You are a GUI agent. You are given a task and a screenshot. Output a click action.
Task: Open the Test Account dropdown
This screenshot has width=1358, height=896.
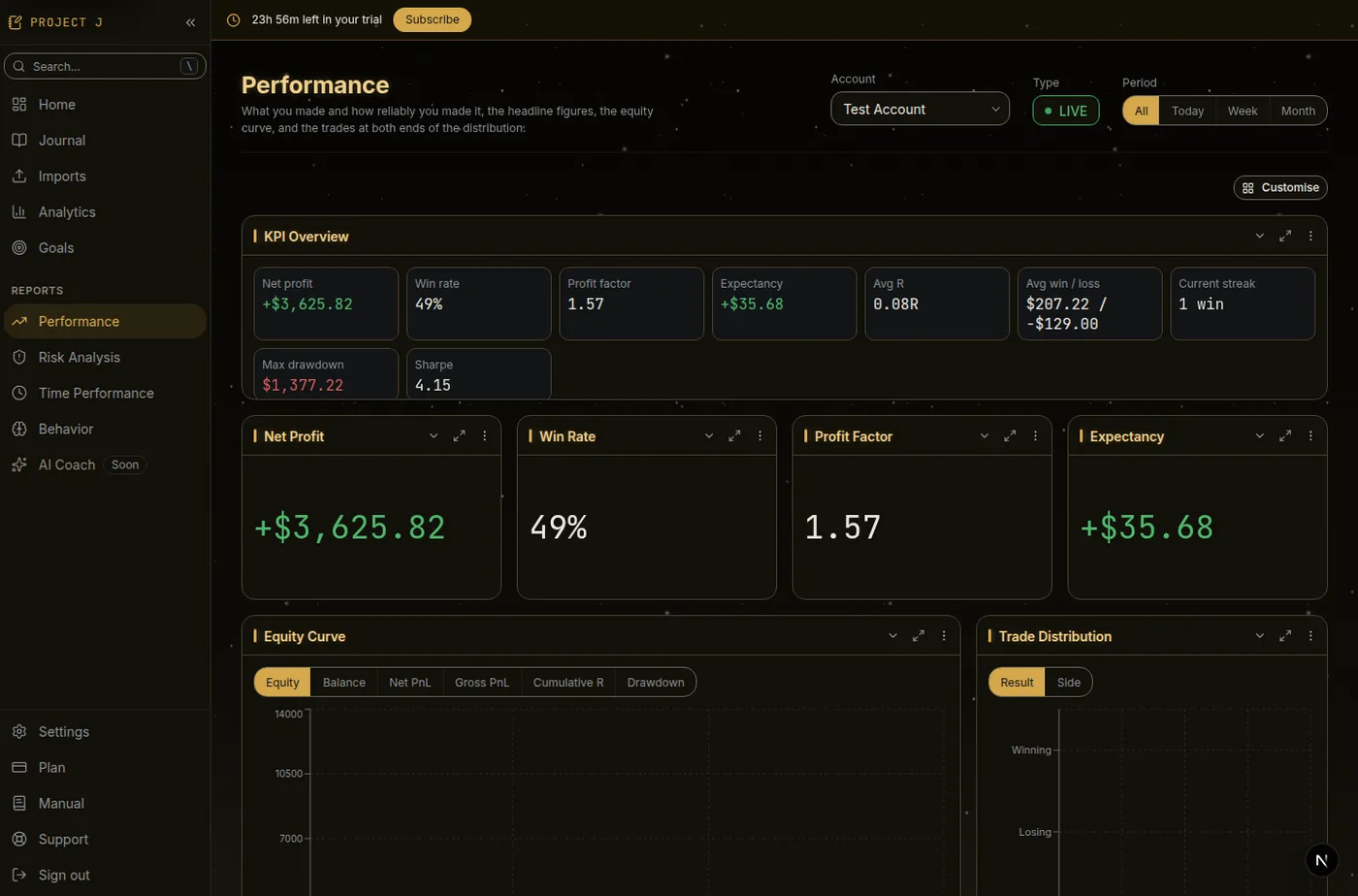(x=920, y=110)
